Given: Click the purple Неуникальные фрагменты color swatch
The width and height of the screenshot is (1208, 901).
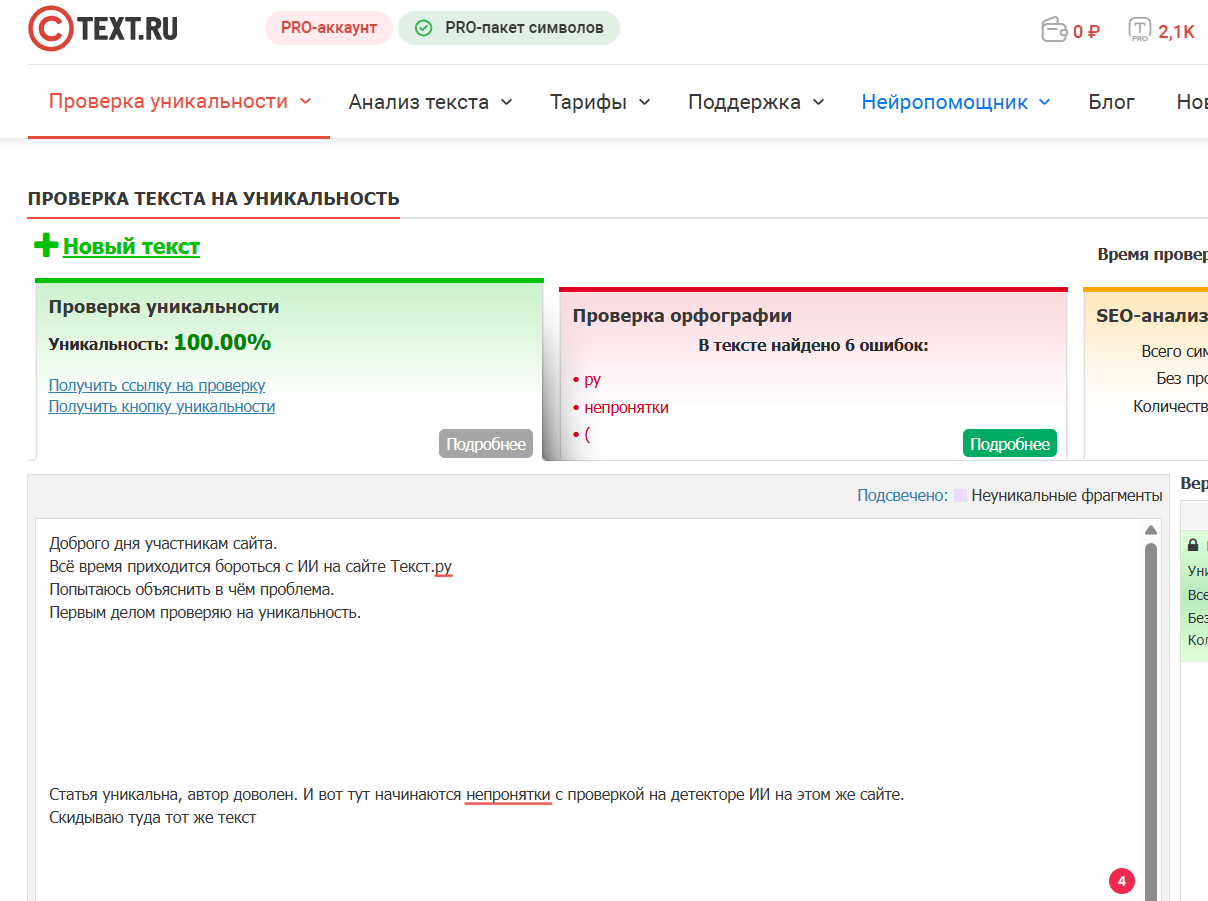Looking at the screenshot, I should pos(960,495).
